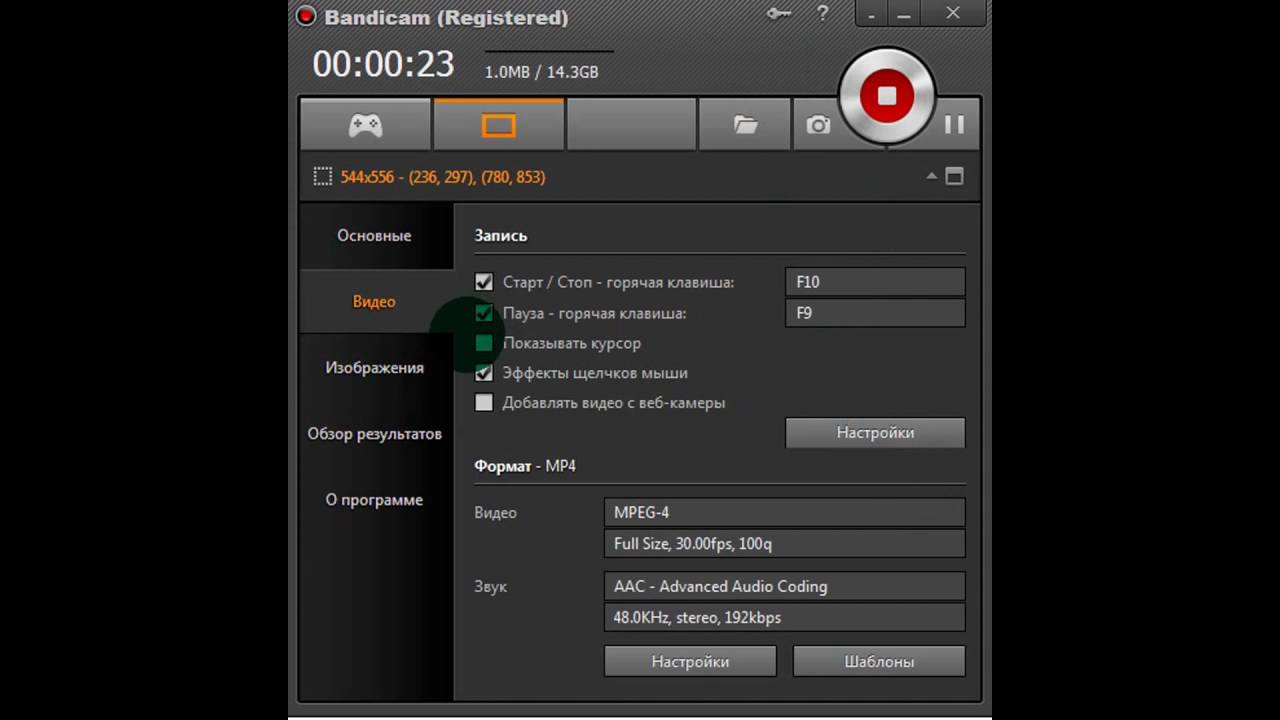
Task: Select the Видео tab
Action: click(374, 302)
